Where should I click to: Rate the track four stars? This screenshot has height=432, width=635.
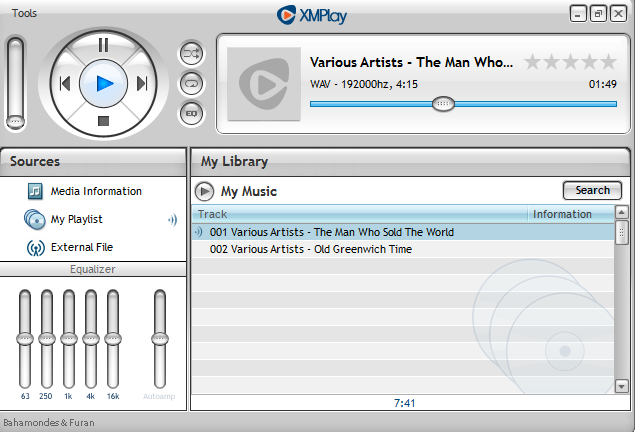[589, 62]
